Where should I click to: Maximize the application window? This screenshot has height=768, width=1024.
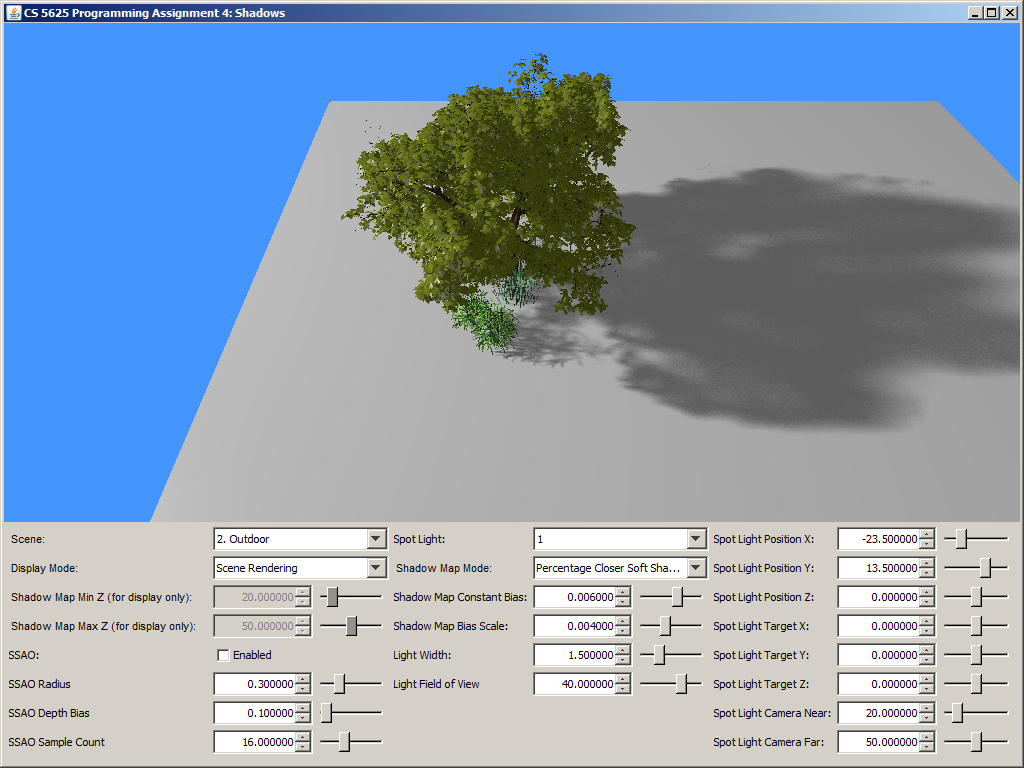pyautogui.click(x=991, y=13)
